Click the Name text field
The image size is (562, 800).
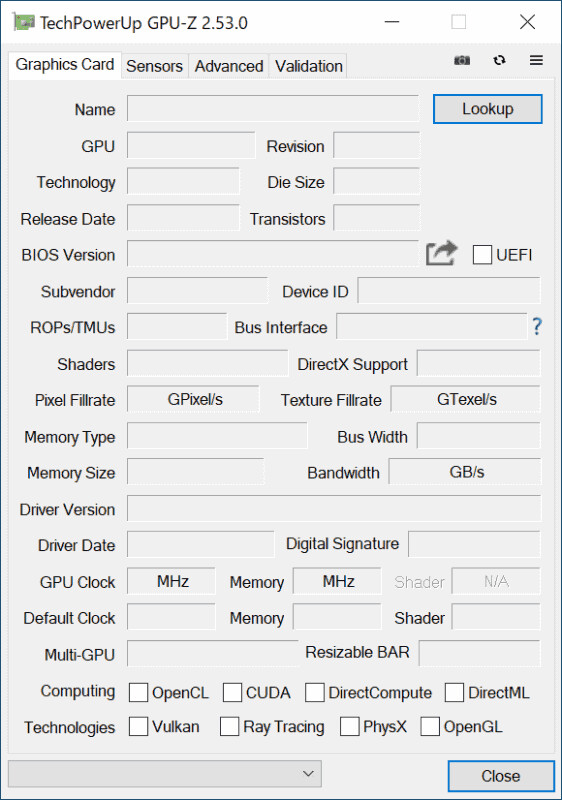point(273,108)
